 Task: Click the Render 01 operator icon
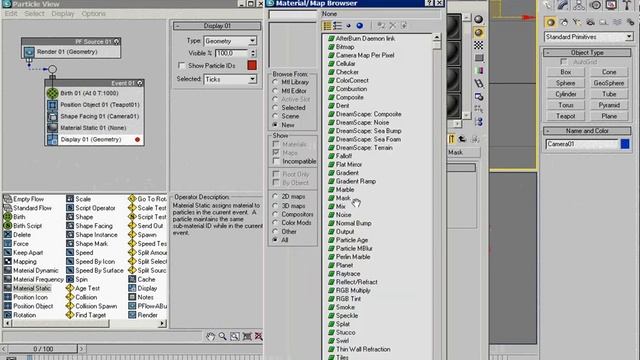tap(29, 52)
